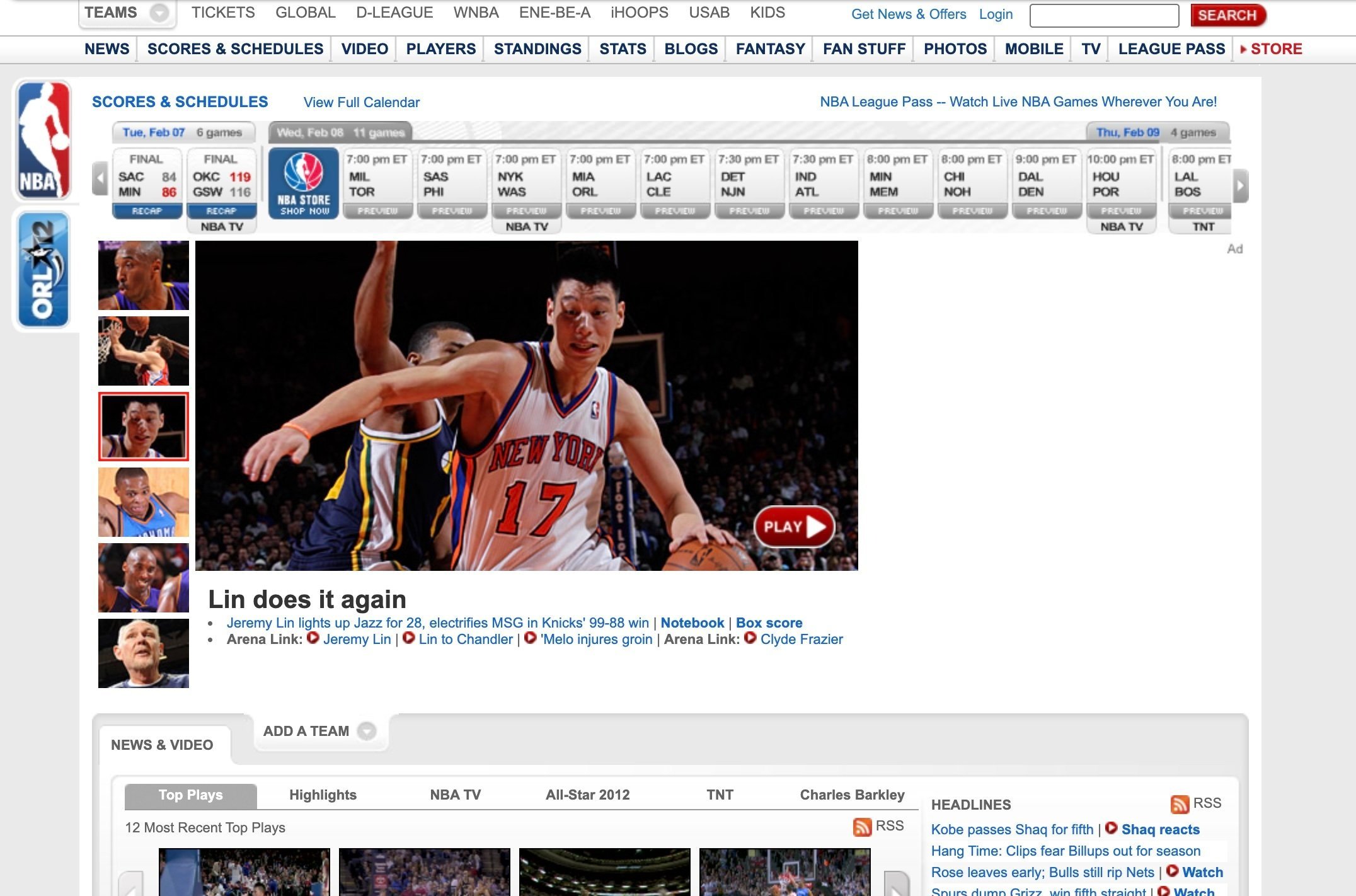Select the Kobe Bryant top thumbnail

point(144,275)
